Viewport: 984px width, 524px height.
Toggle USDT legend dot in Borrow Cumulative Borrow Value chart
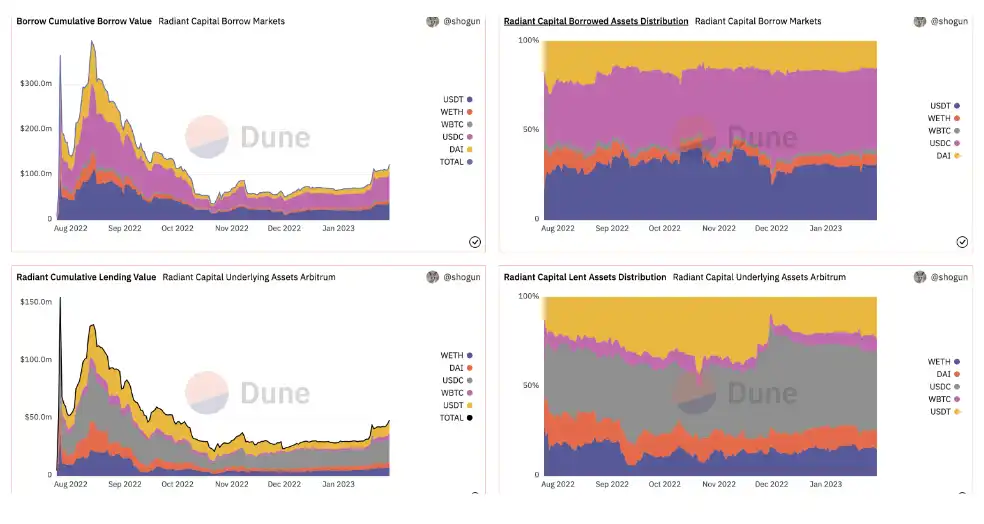tap(469, 100)
